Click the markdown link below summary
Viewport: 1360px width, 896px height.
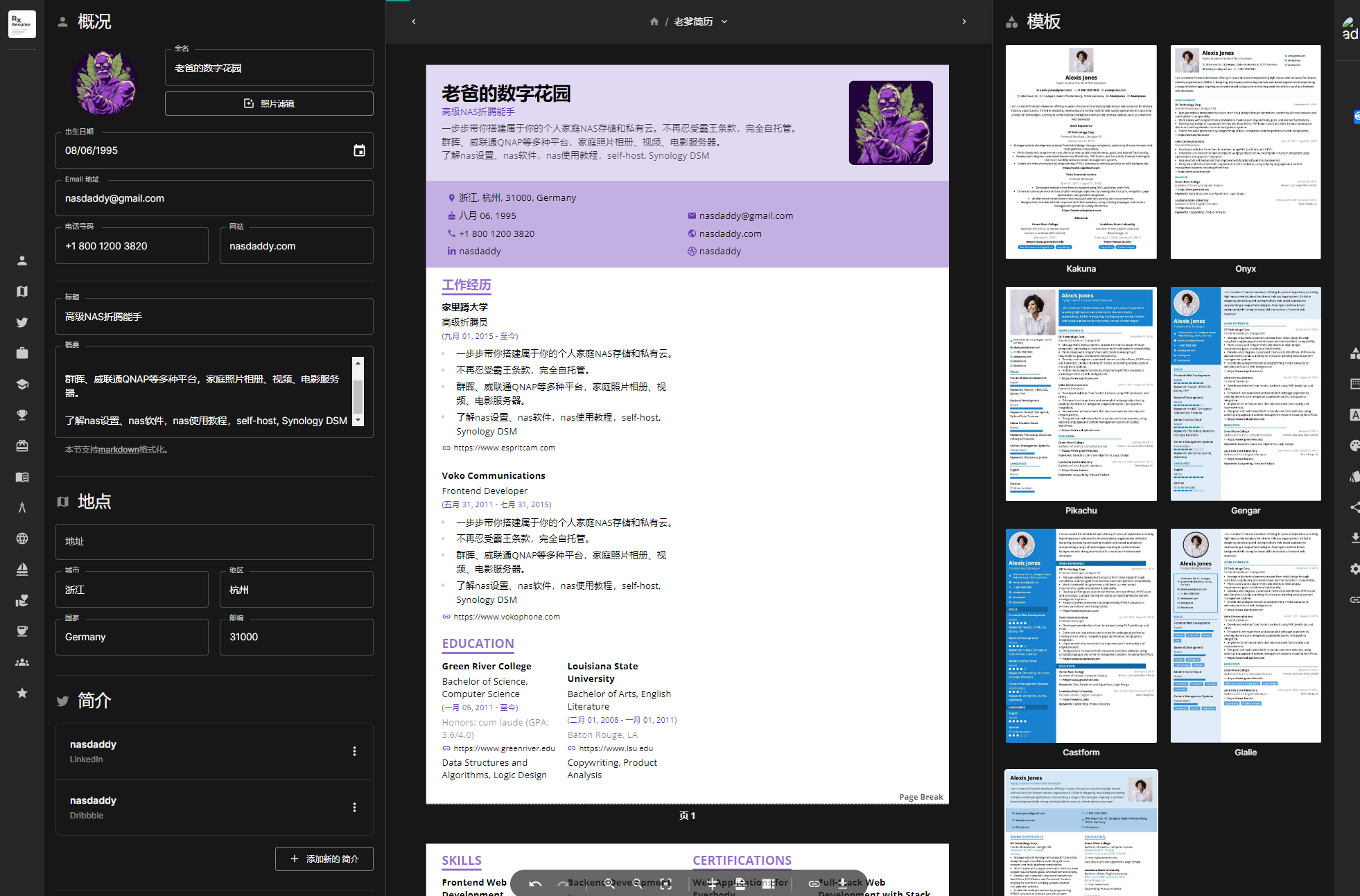[119, 450]
